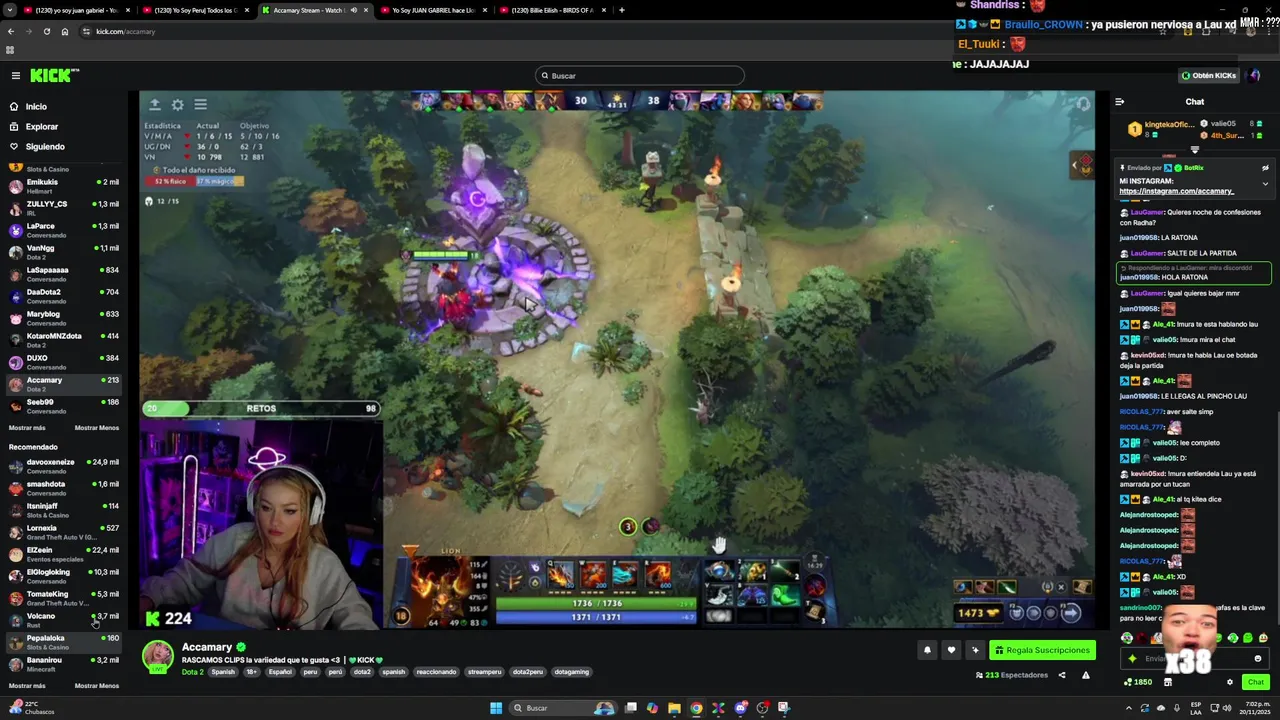This screenshot has width=1280, height=720.
Task: Open File Explorer from taskbar
Action: [x=674, y=708]
